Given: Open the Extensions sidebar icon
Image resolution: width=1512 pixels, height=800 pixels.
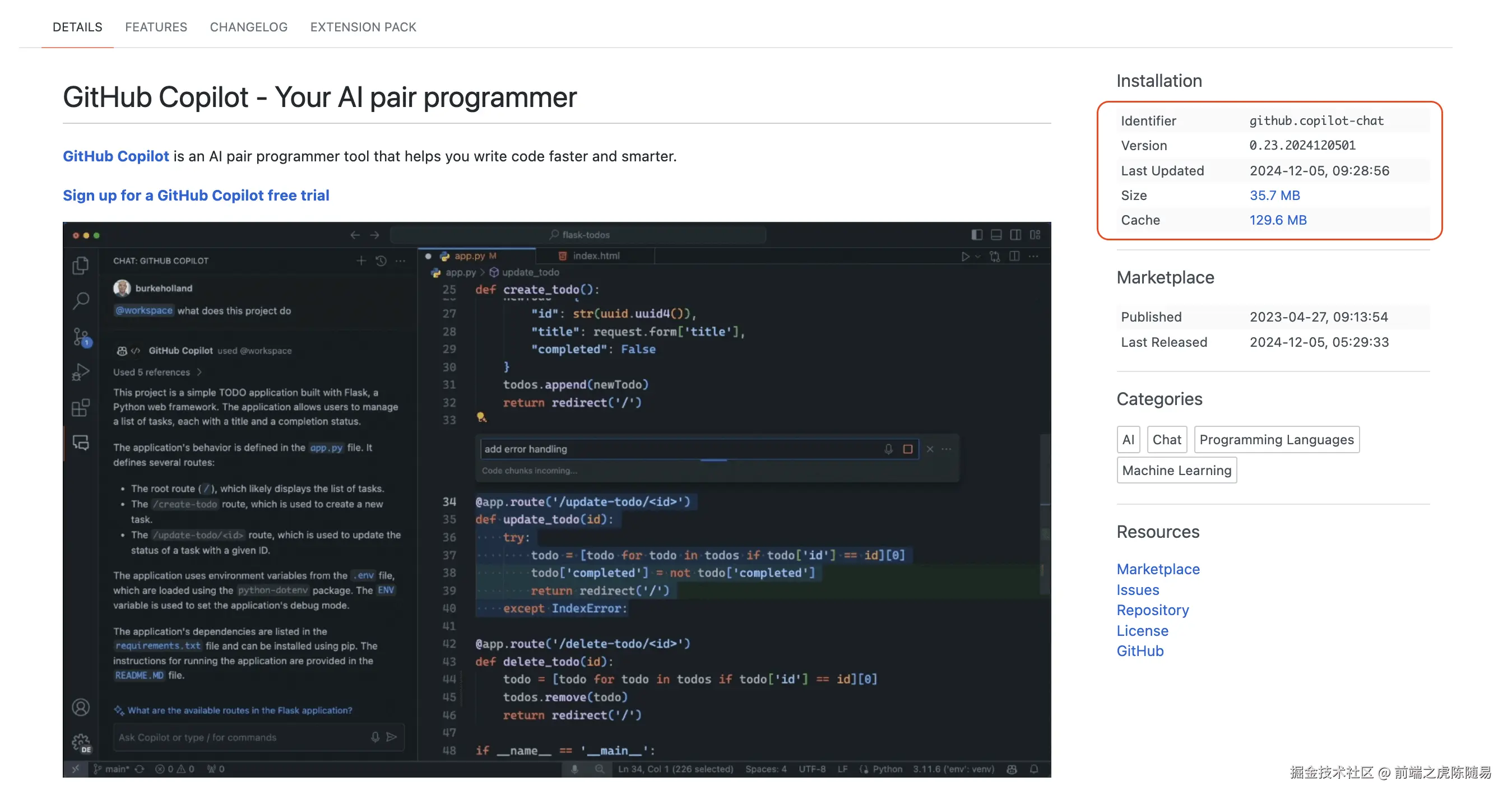Looking at the screenshot, I should [81, 407].
